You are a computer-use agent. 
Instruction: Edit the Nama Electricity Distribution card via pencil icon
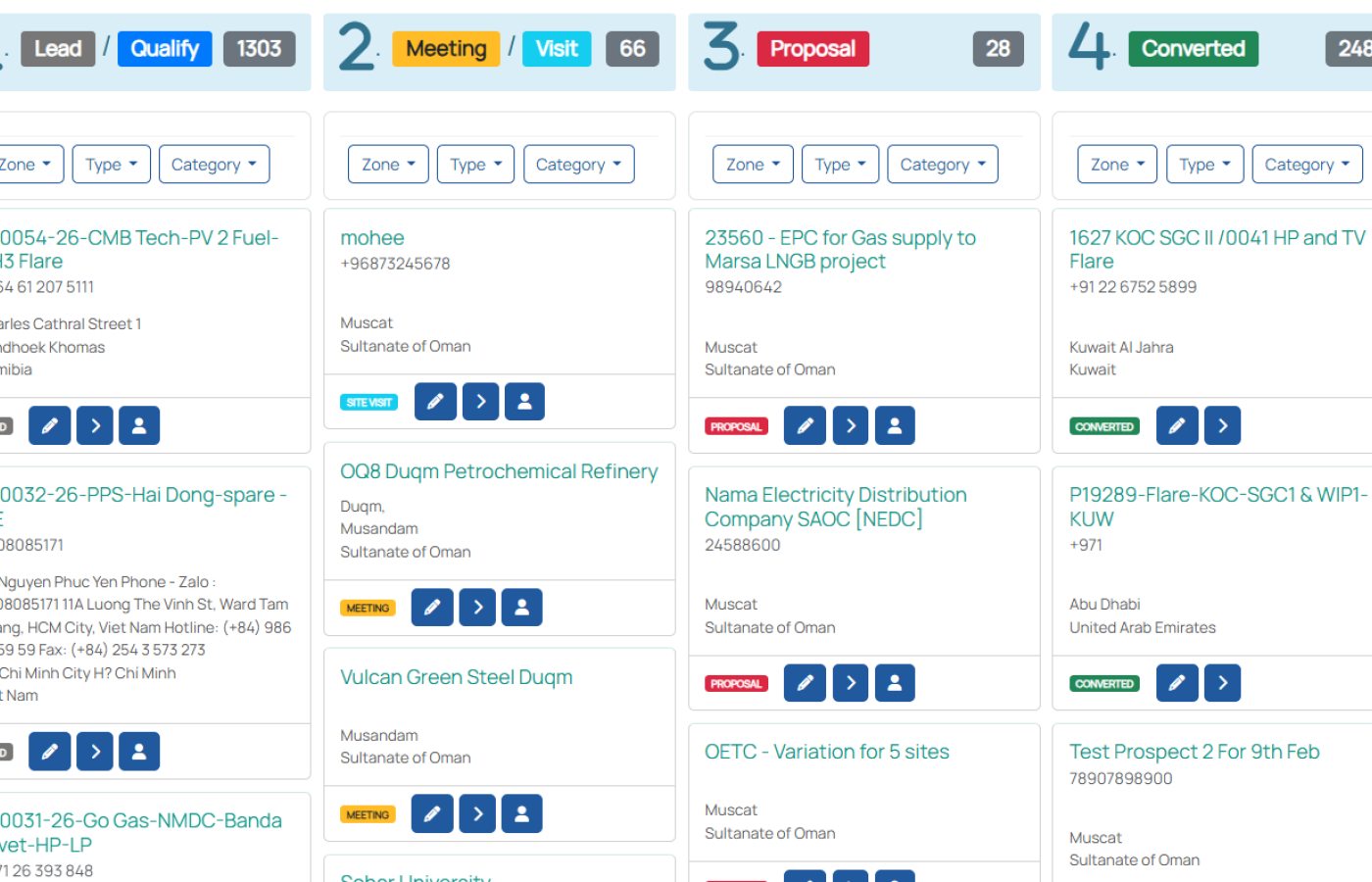pyautogui.click(x=805, y=682)
